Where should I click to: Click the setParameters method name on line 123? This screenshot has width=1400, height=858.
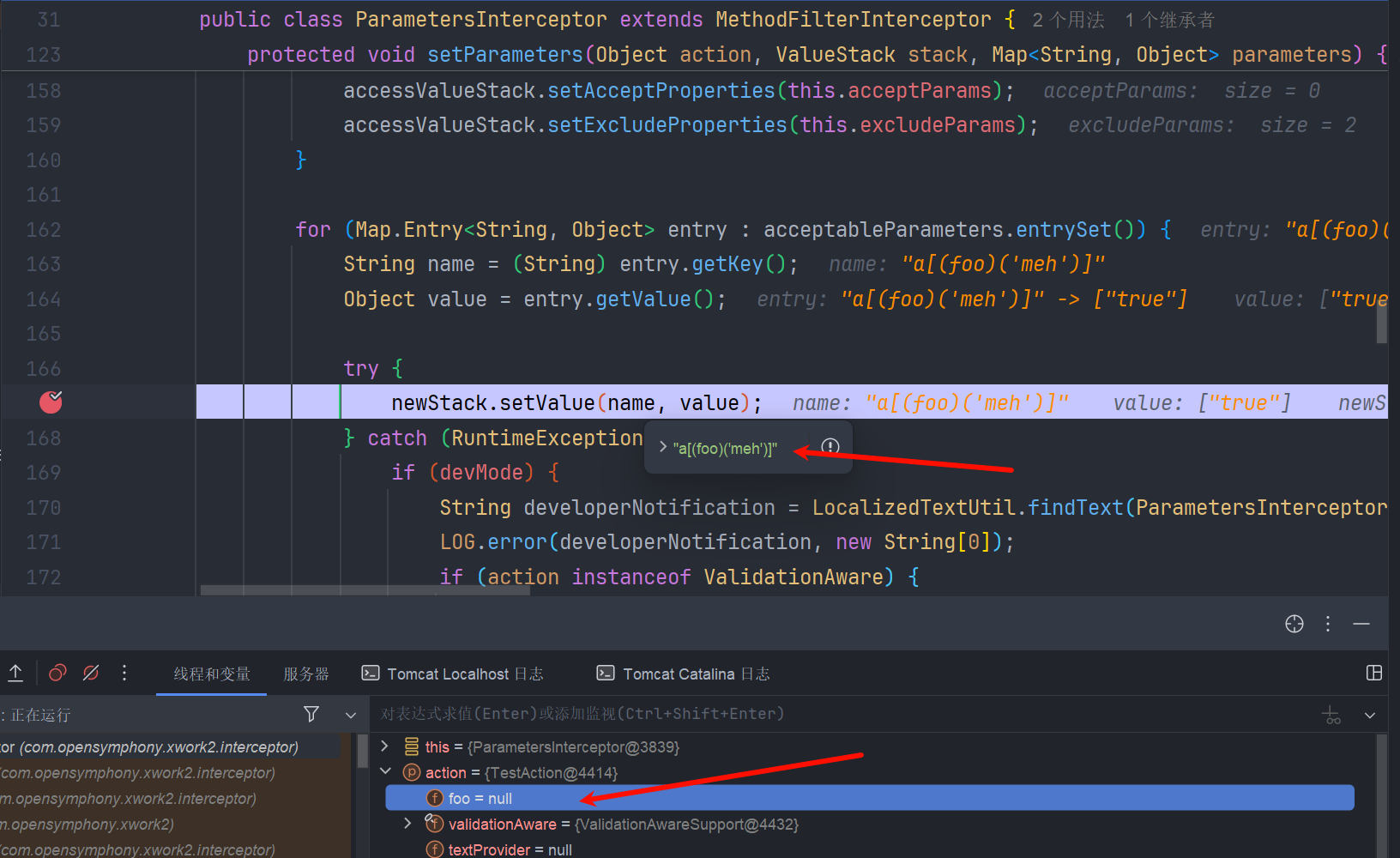(x=505, y=55)
